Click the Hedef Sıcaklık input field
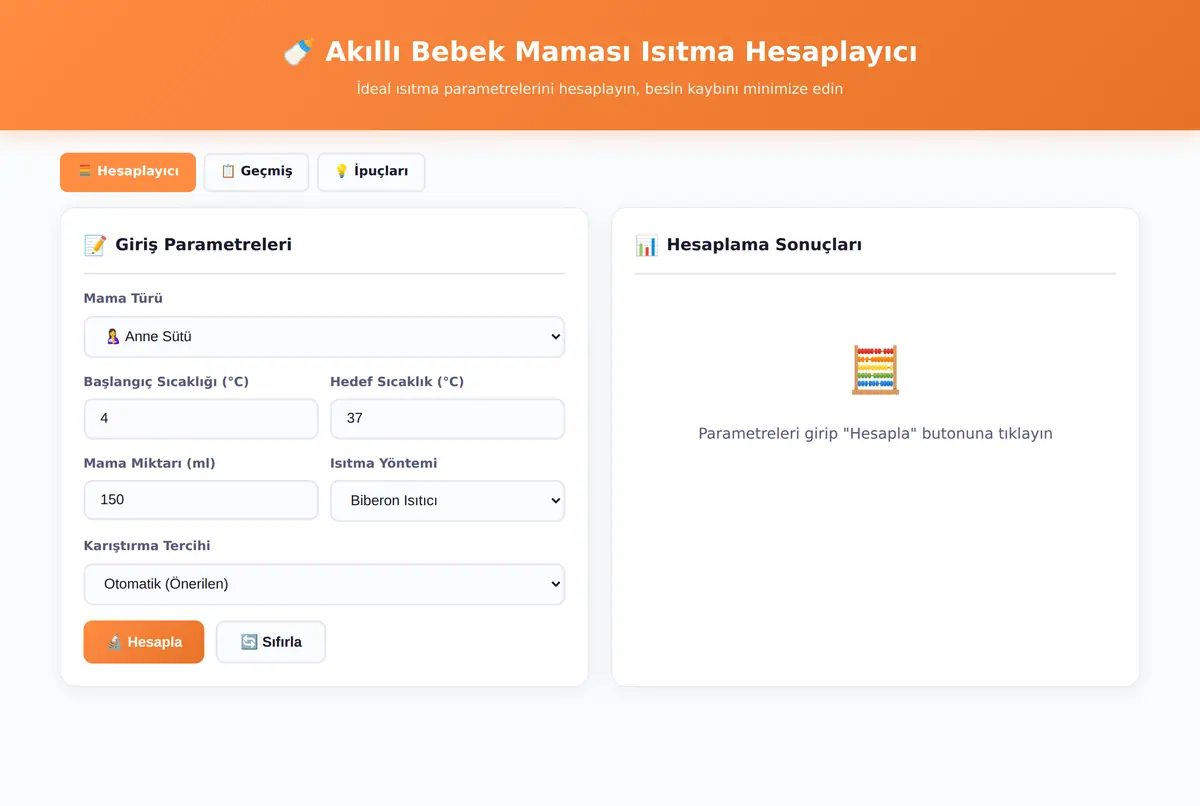 pos(447,419)
